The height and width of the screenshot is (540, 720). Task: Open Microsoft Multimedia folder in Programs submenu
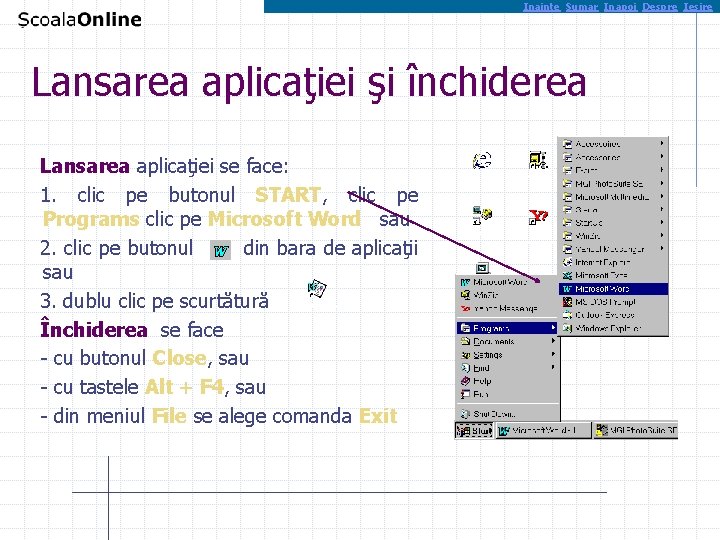click(613, 197)
